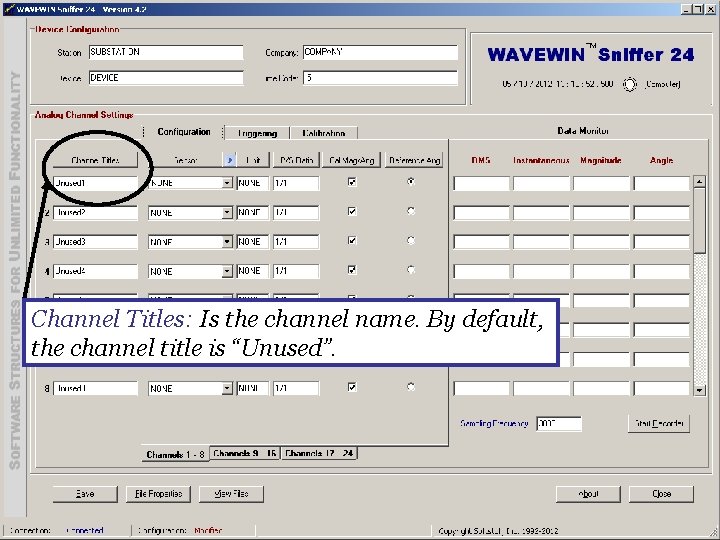Screen dimensions: 720x540
Task: Select Reference Ang radio for channel 1
Action: 411,181
